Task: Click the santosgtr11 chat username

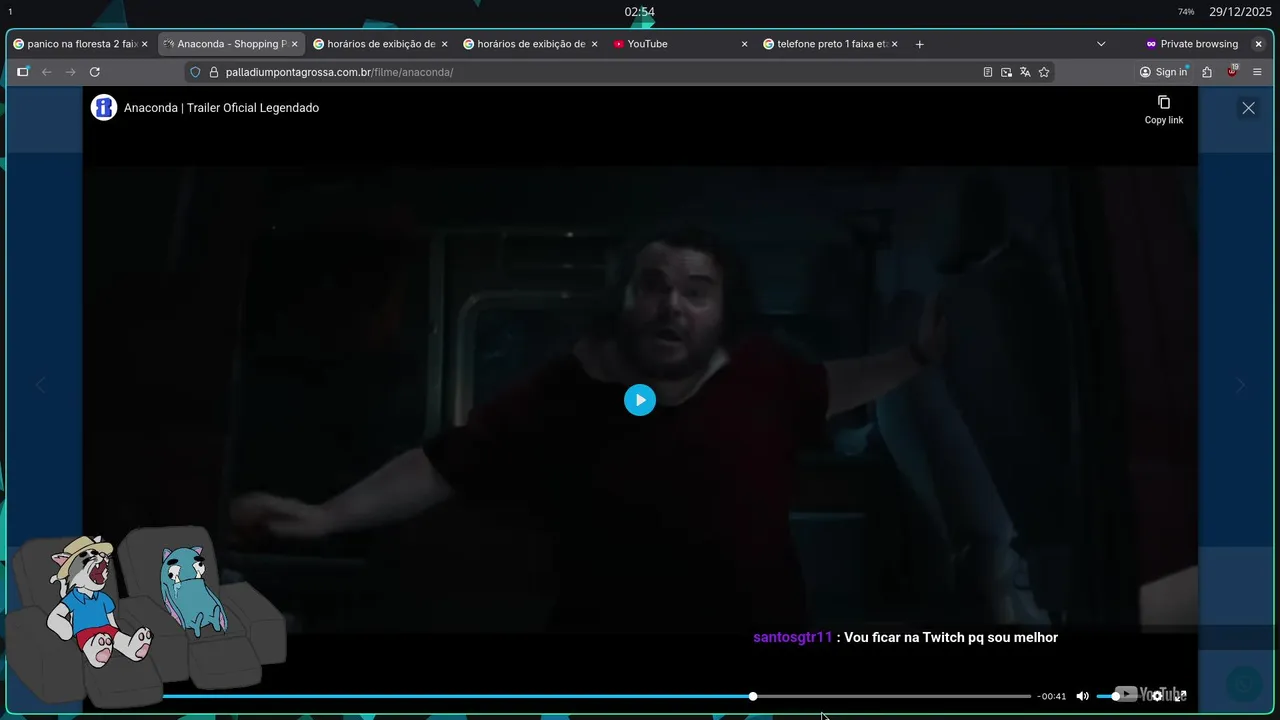Action: pos(792,637)
